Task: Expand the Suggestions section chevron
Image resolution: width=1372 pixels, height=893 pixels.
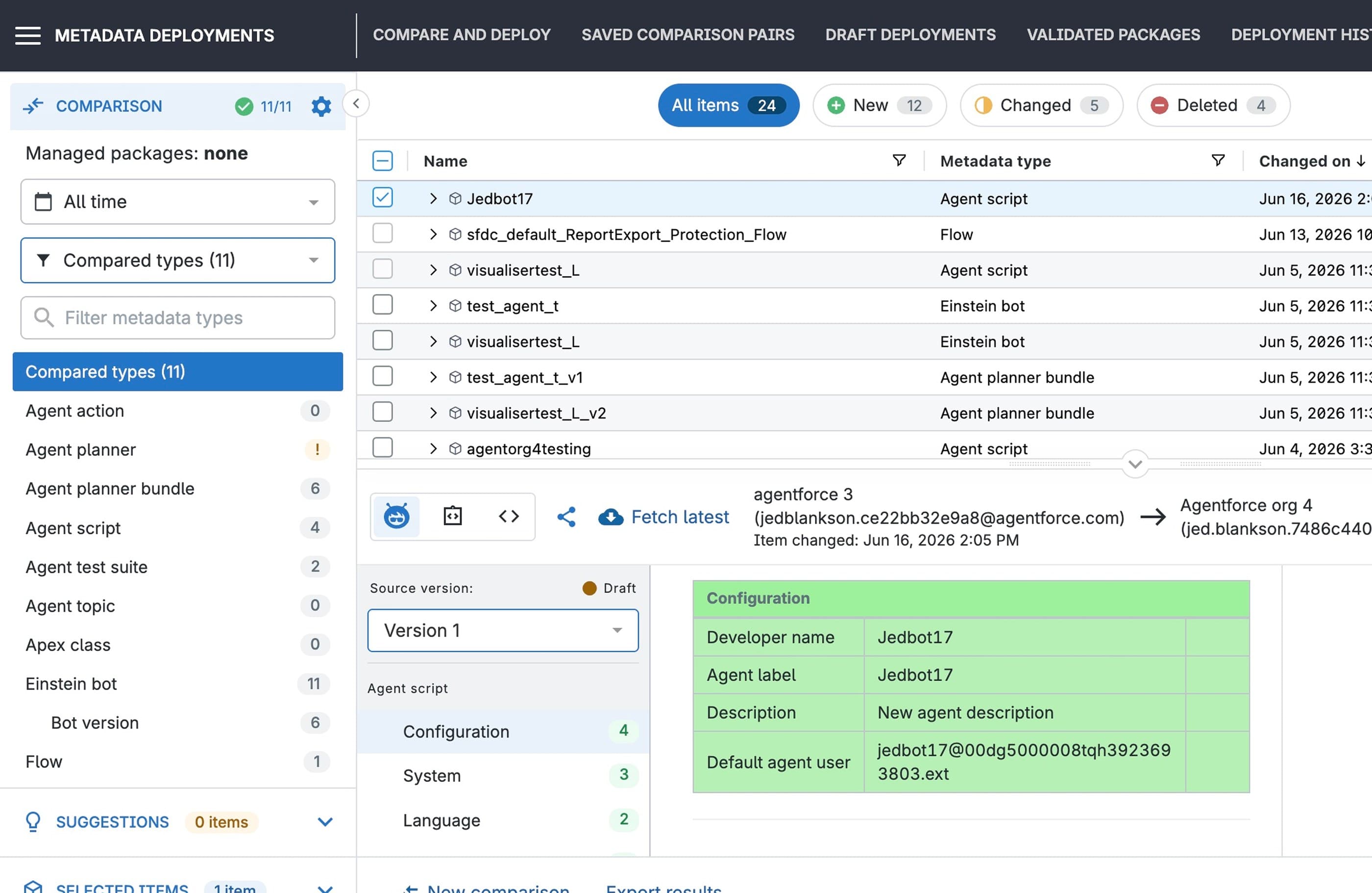Action: [325, 821]
